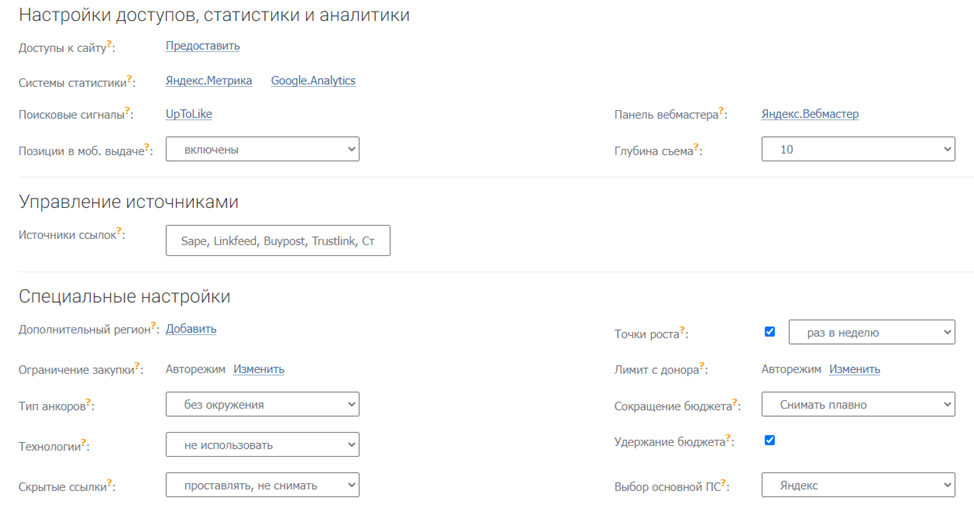The image size is (974, 515).
Task: Open the Яндекс.Метрика link
Action: pos(209,81)
